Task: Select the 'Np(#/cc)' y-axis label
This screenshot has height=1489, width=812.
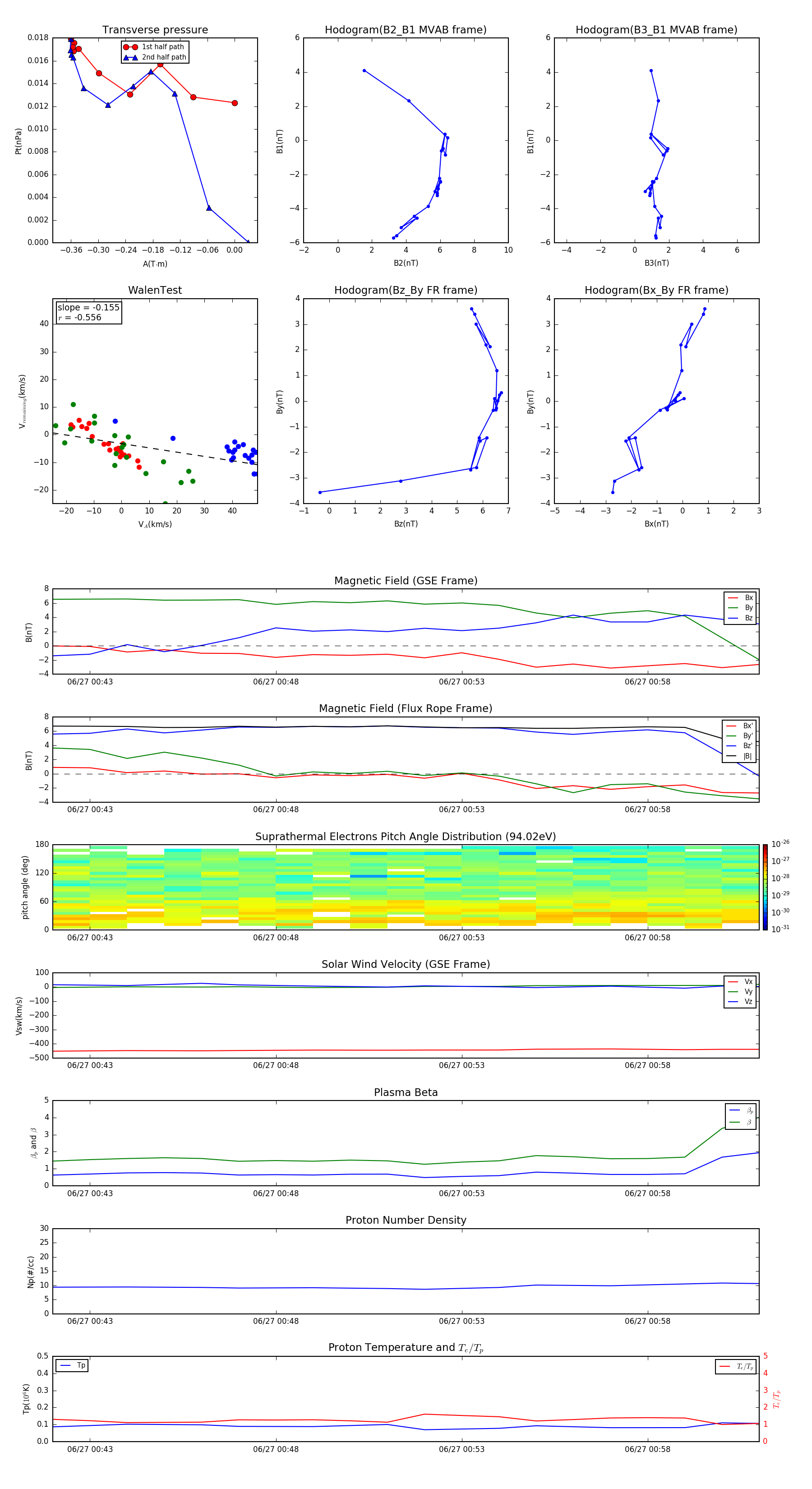Action: tap(31, 1271)
